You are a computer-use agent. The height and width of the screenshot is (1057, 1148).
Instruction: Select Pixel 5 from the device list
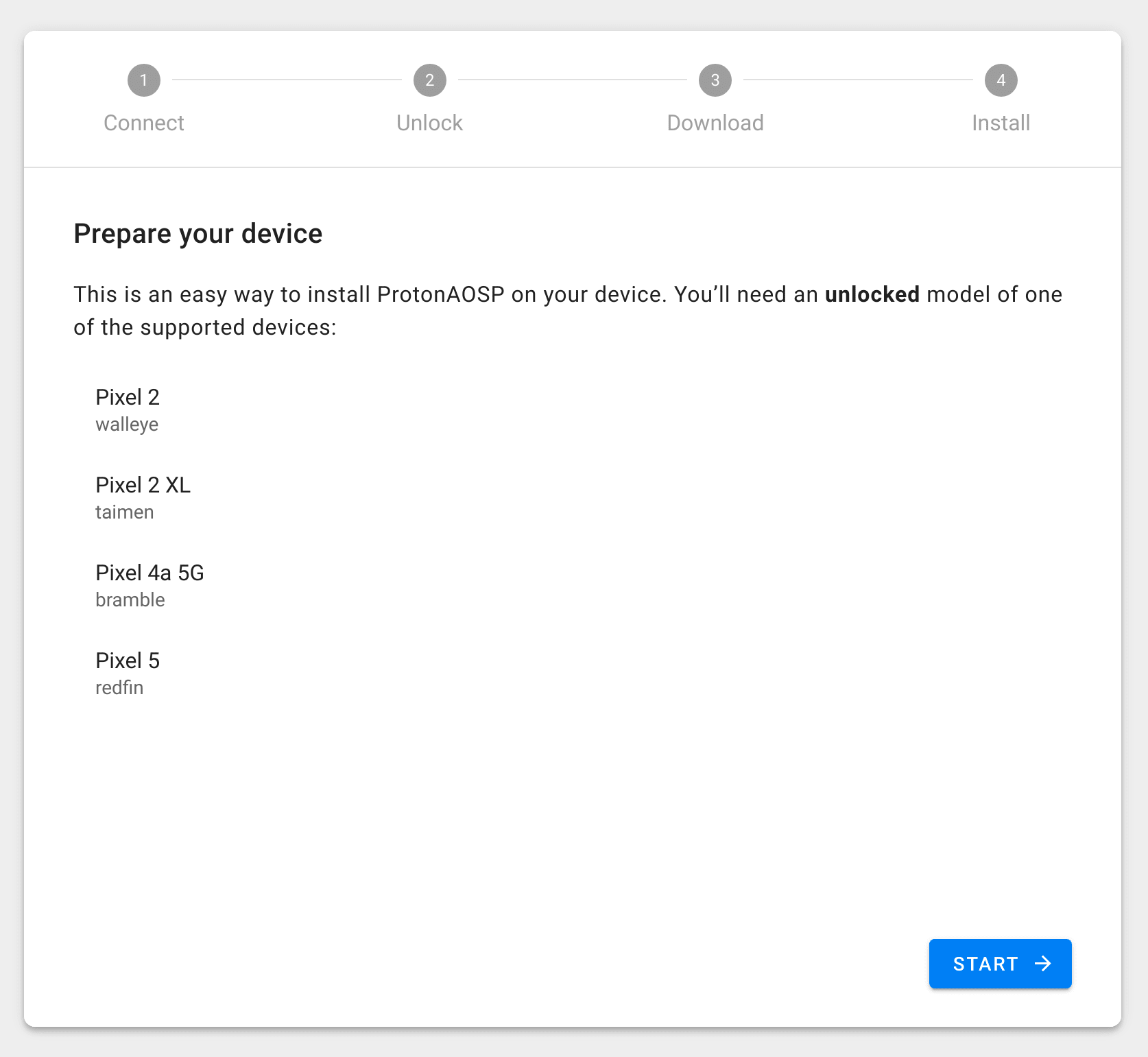tap(128, 661)
